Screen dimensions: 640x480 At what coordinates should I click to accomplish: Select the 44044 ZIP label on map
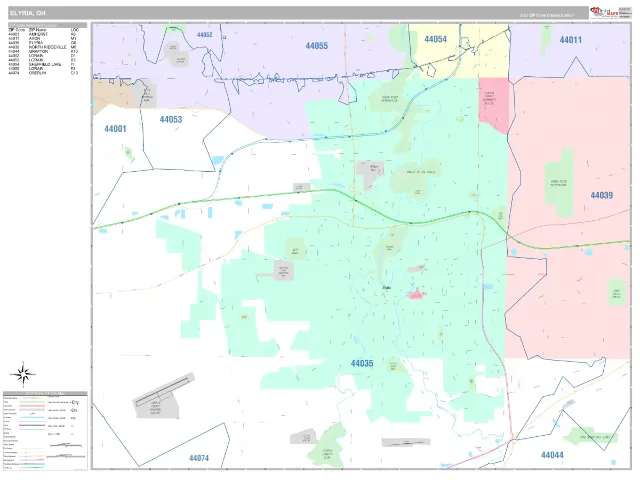point(552,455)
